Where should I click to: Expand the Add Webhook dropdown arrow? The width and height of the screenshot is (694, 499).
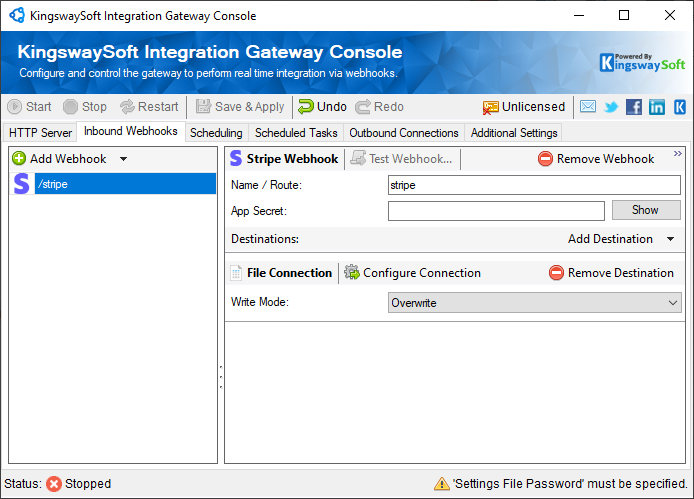point(123,159)
